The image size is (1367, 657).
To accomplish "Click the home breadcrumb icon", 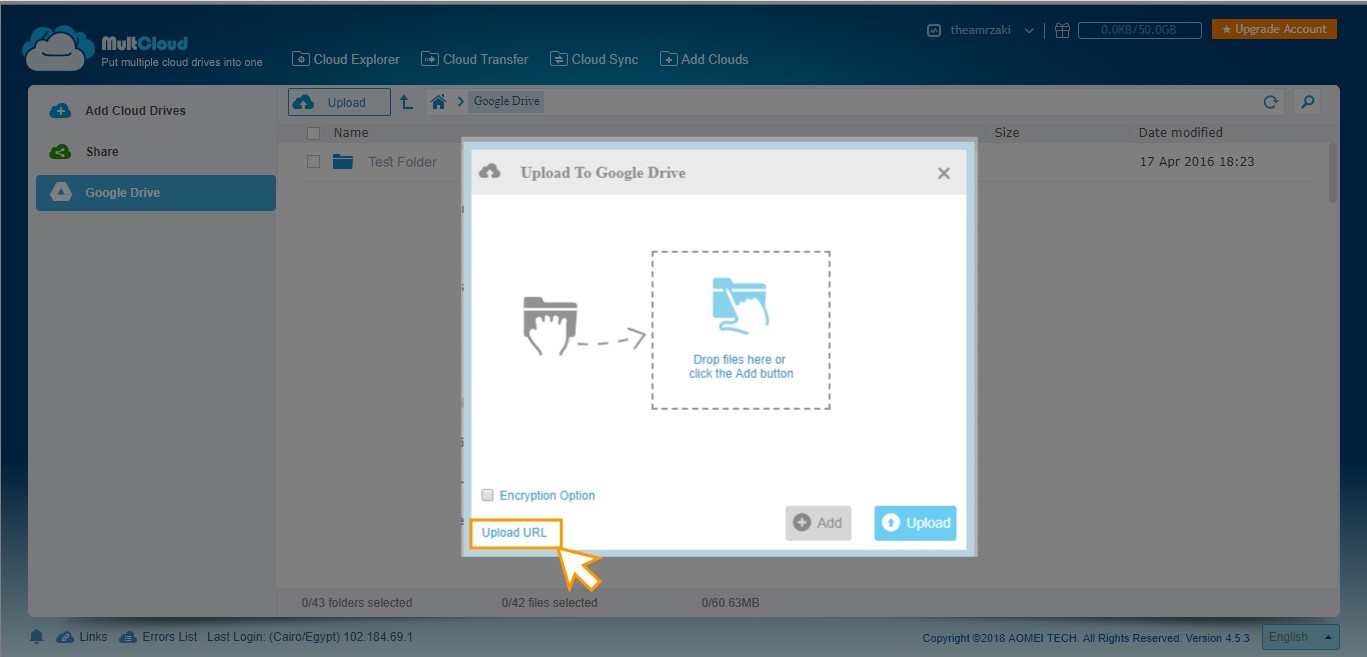I will pyautogui.click(x=437, y=101).
